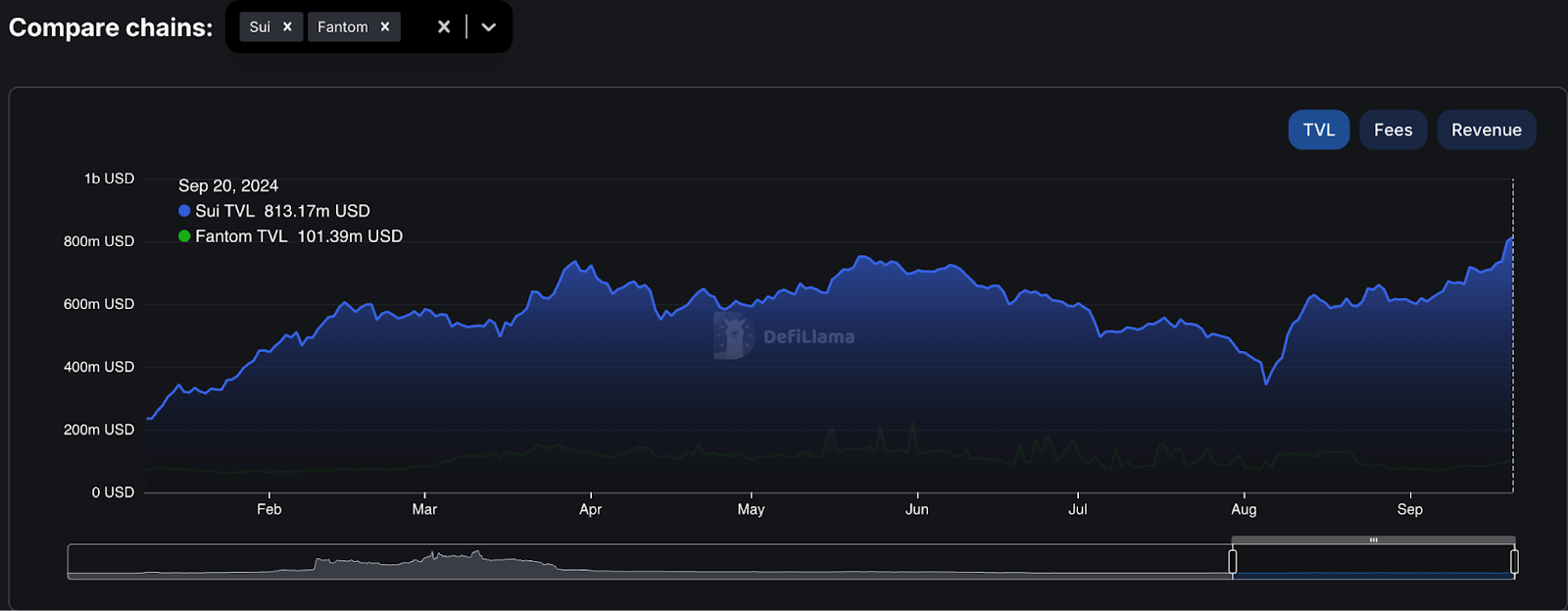Click the Fantom tag label
The height and width of the screenshot is (611, 1568).
pyautogui.click(x=342, y=26)
